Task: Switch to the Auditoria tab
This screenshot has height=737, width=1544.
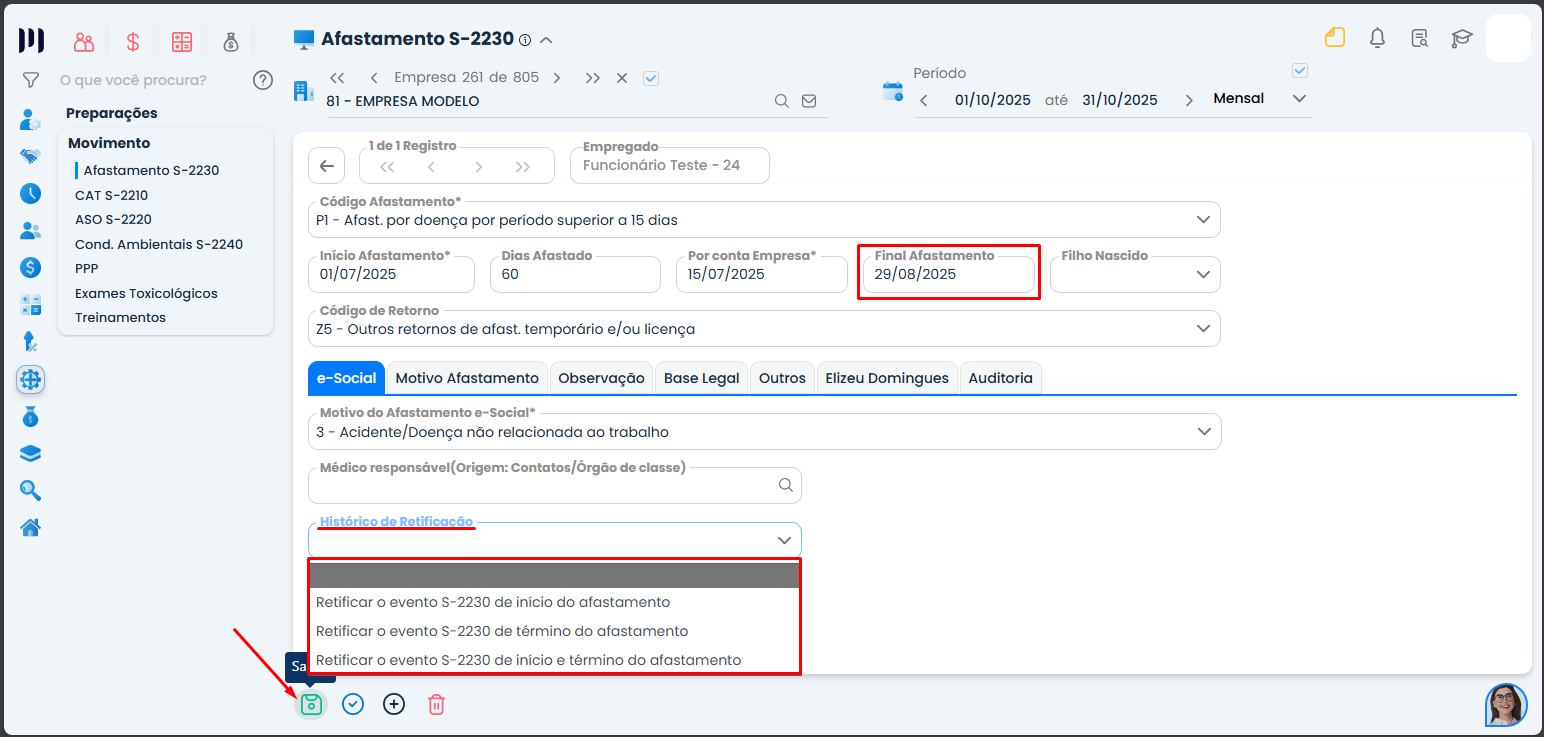Action: click(x=1000, y=378)
